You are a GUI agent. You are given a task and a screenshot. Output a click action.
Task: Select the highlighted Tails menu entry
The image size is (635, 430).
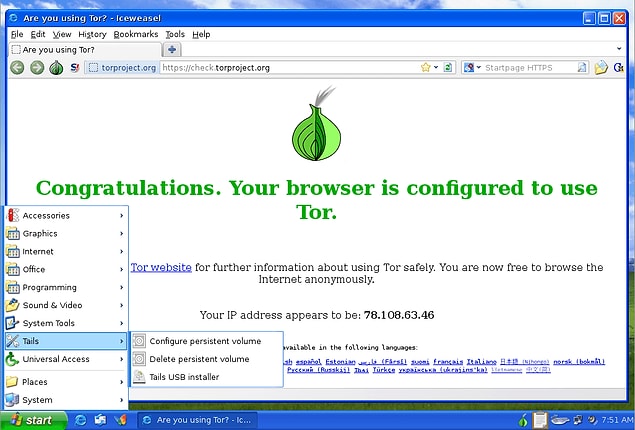[x=66, y=341]
